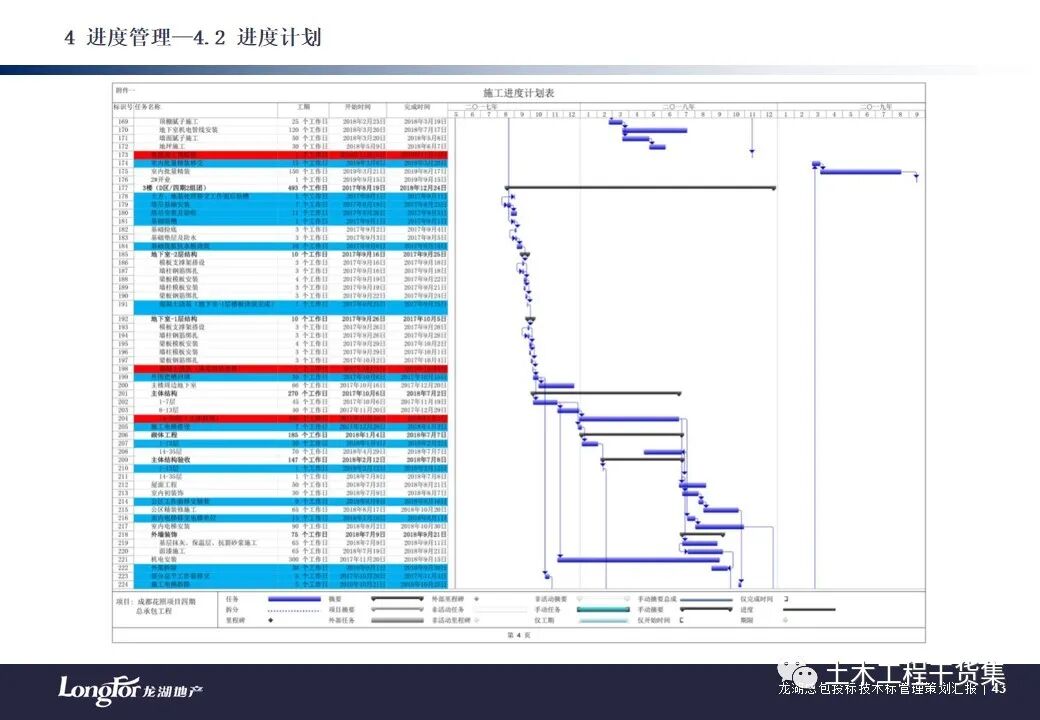Click the '期限' legend label
This screenshot has height=720, width=1040.
(747, 621)
